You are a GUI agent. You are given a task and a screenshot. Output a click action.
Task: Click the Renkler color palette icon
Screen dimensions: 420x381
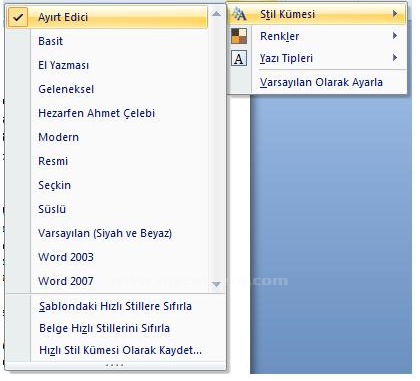pos(239,36)
